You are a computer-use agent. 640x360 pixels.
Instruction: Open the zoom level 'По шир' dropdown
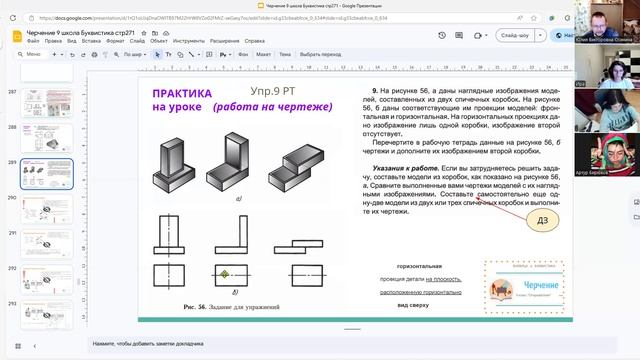coord(135,54)
